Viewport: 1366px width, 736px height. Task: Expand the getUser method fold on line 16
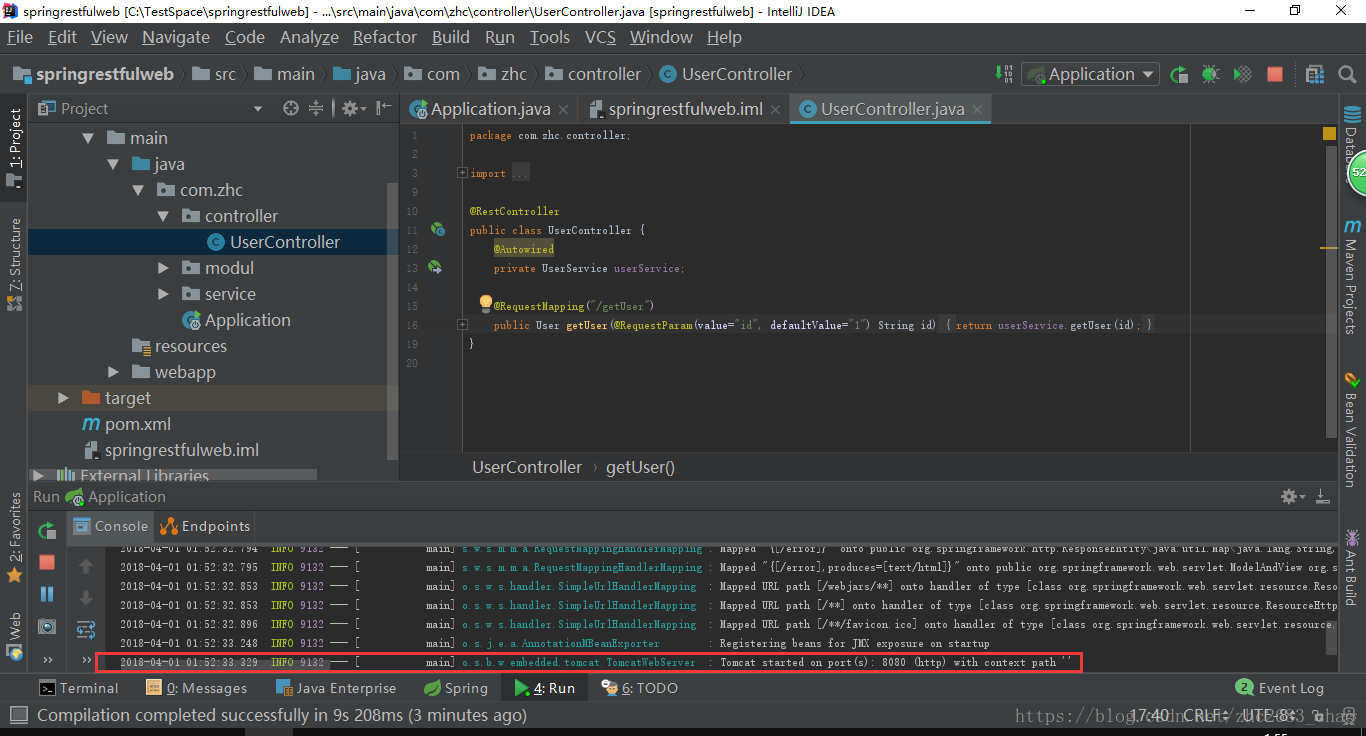tap(462, 325)
